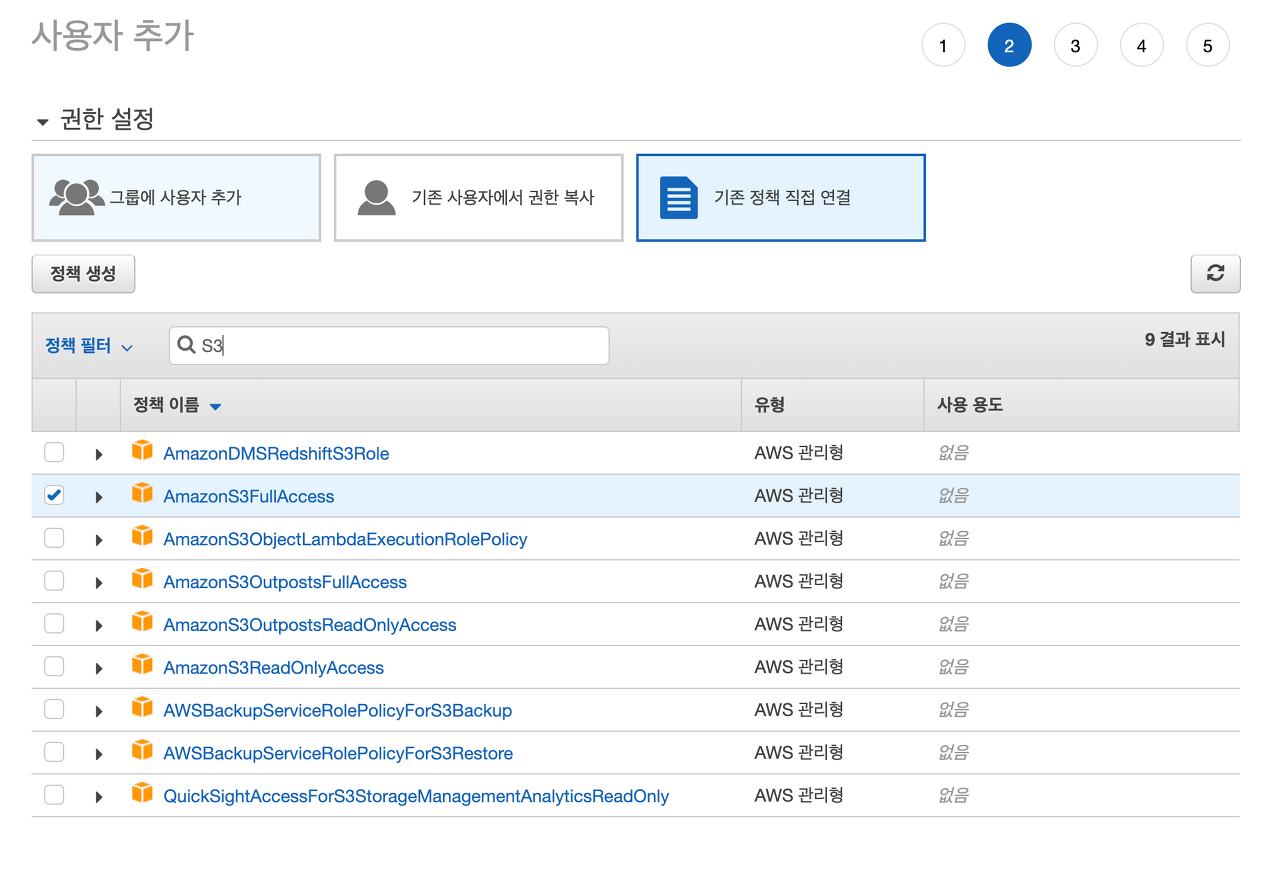Viewport: 1280px width, 869px height.
Task: Click the group users icon on 그룹에 사용자 추가
Action: 77,197
